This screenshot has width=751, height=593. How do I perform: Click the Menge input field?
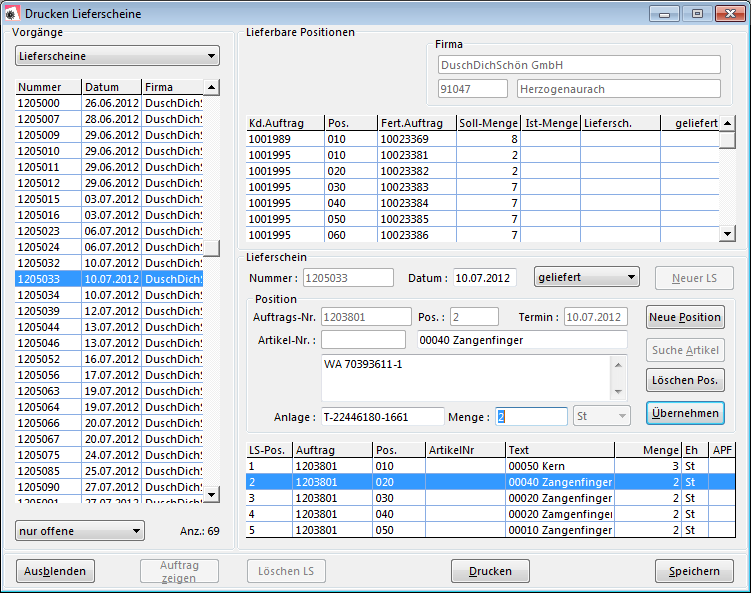tap(531, 416)
